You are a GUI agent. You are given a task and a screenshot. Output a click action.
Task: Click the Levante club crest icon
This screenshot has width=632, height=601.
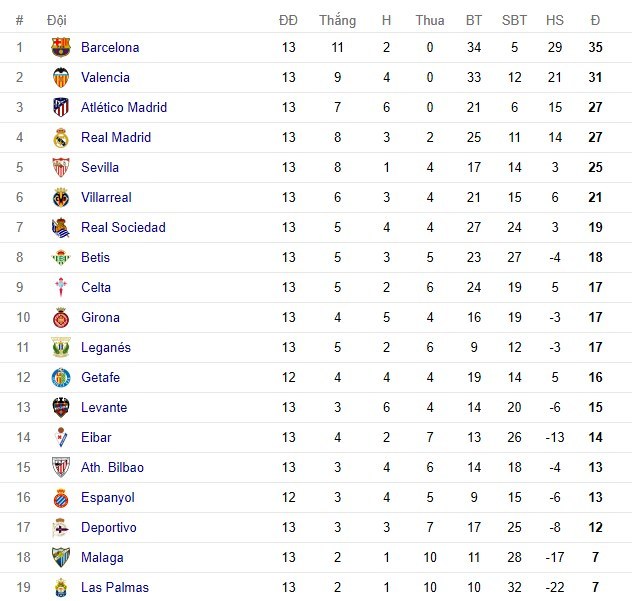tap(60, 407)
